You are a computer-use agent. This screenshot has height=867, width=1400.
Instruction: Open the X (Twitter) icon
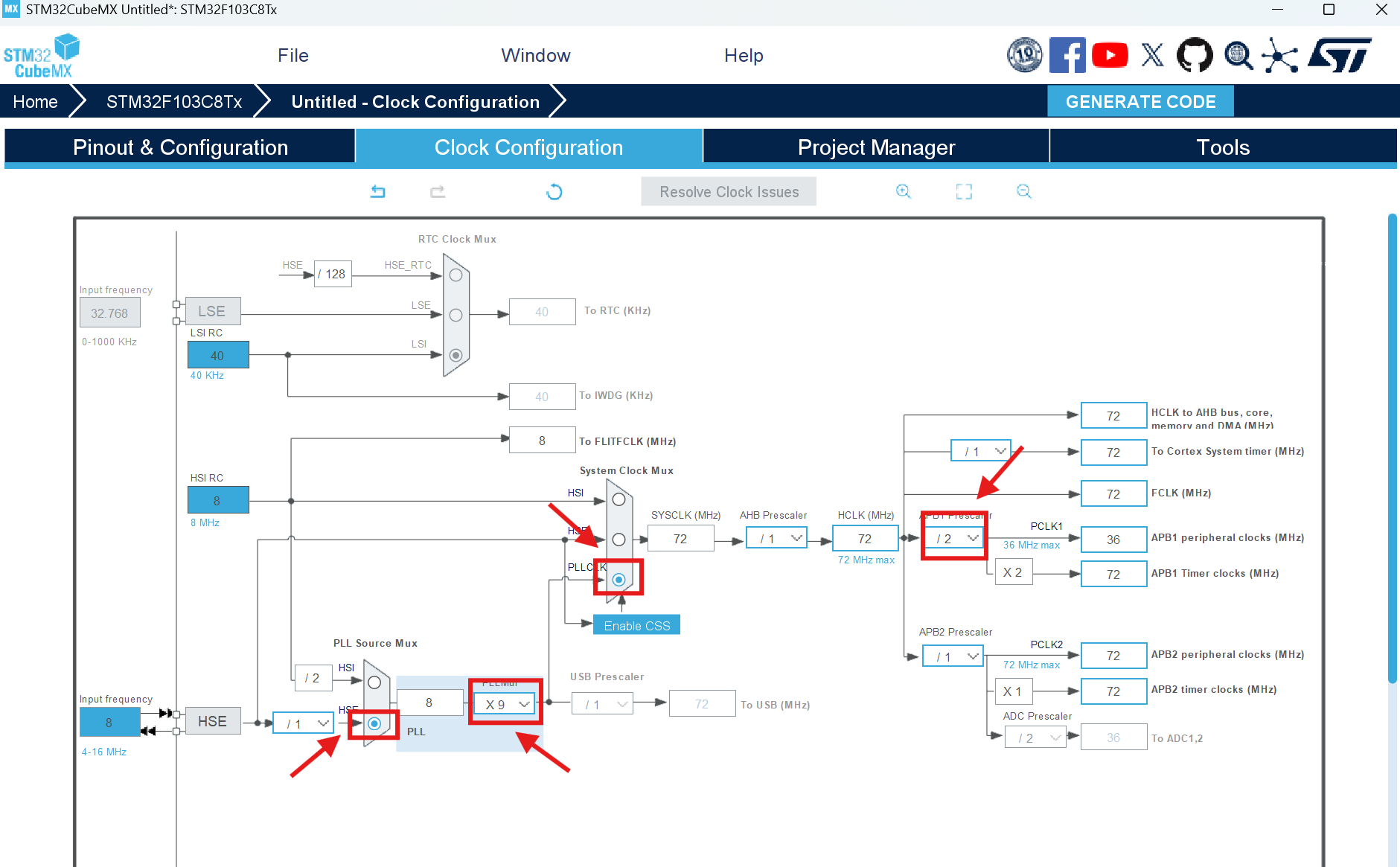(1152, 55)
